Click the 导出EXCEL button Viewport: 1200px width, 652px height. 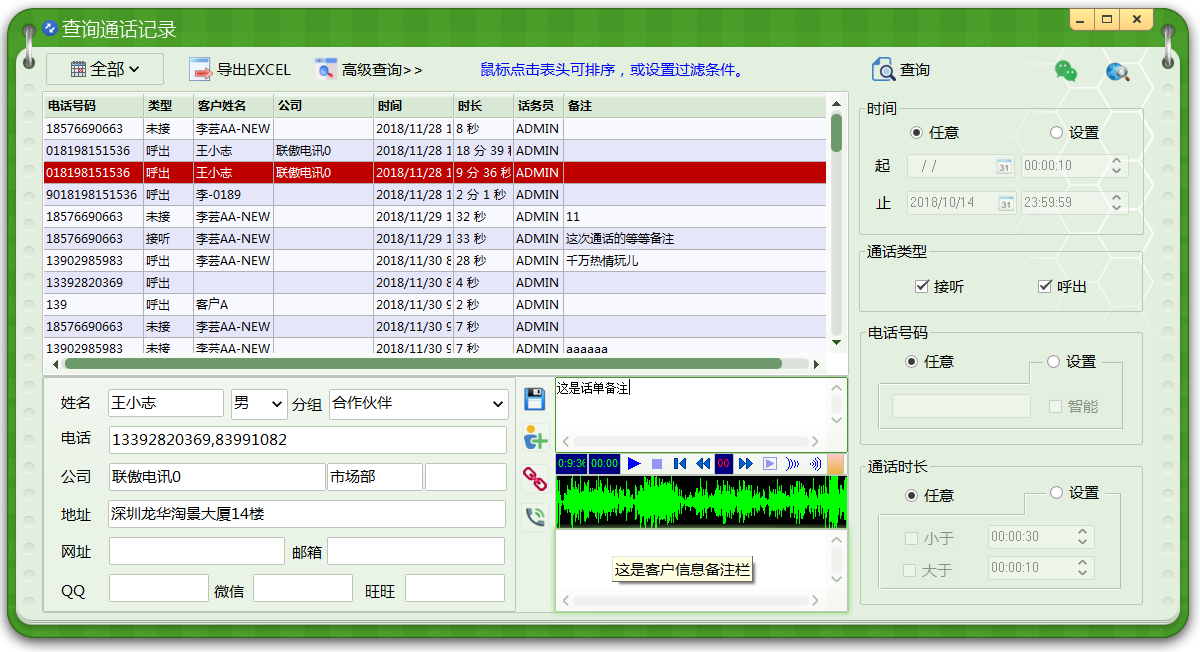(240, 70)
